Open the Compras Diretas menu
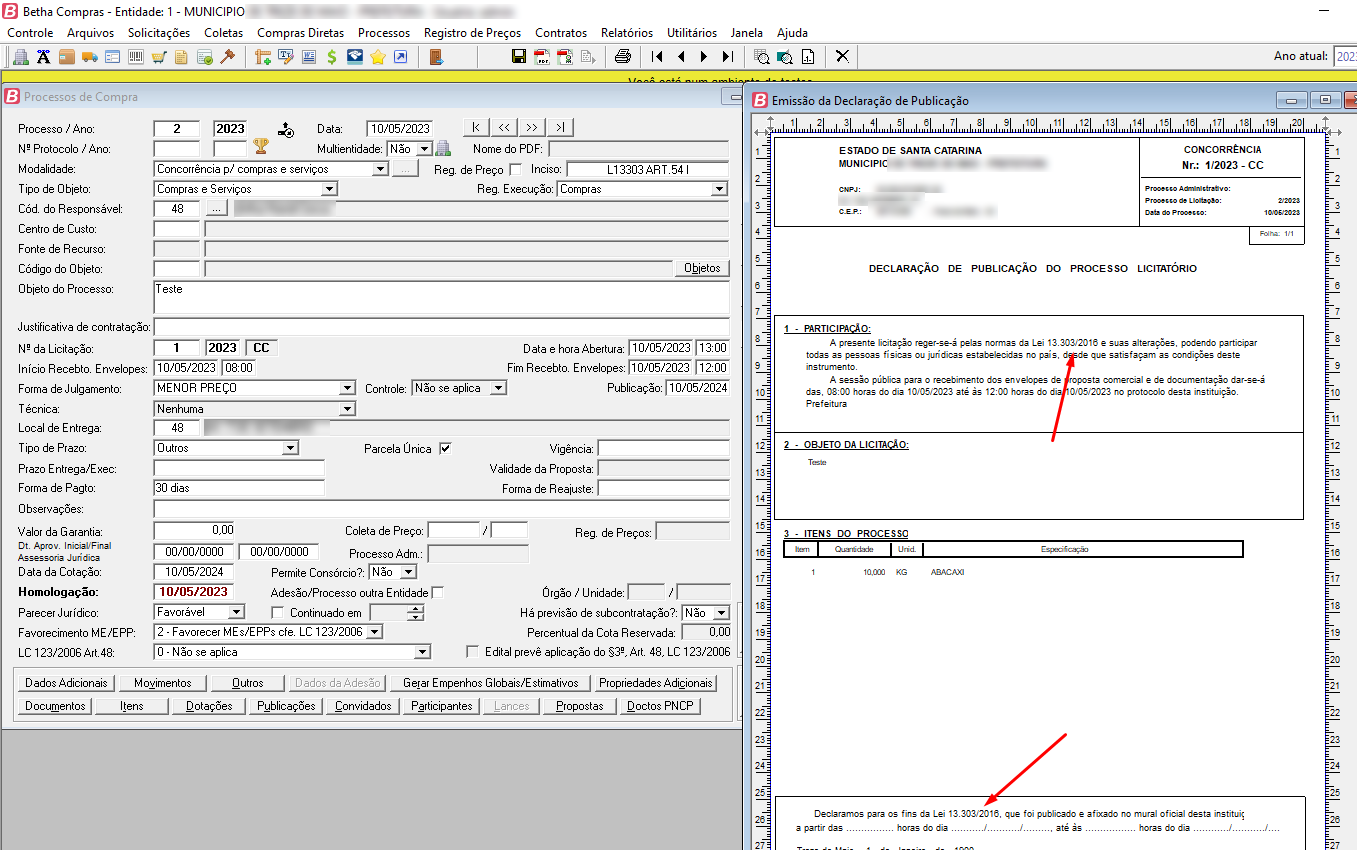 coord(300,33)
